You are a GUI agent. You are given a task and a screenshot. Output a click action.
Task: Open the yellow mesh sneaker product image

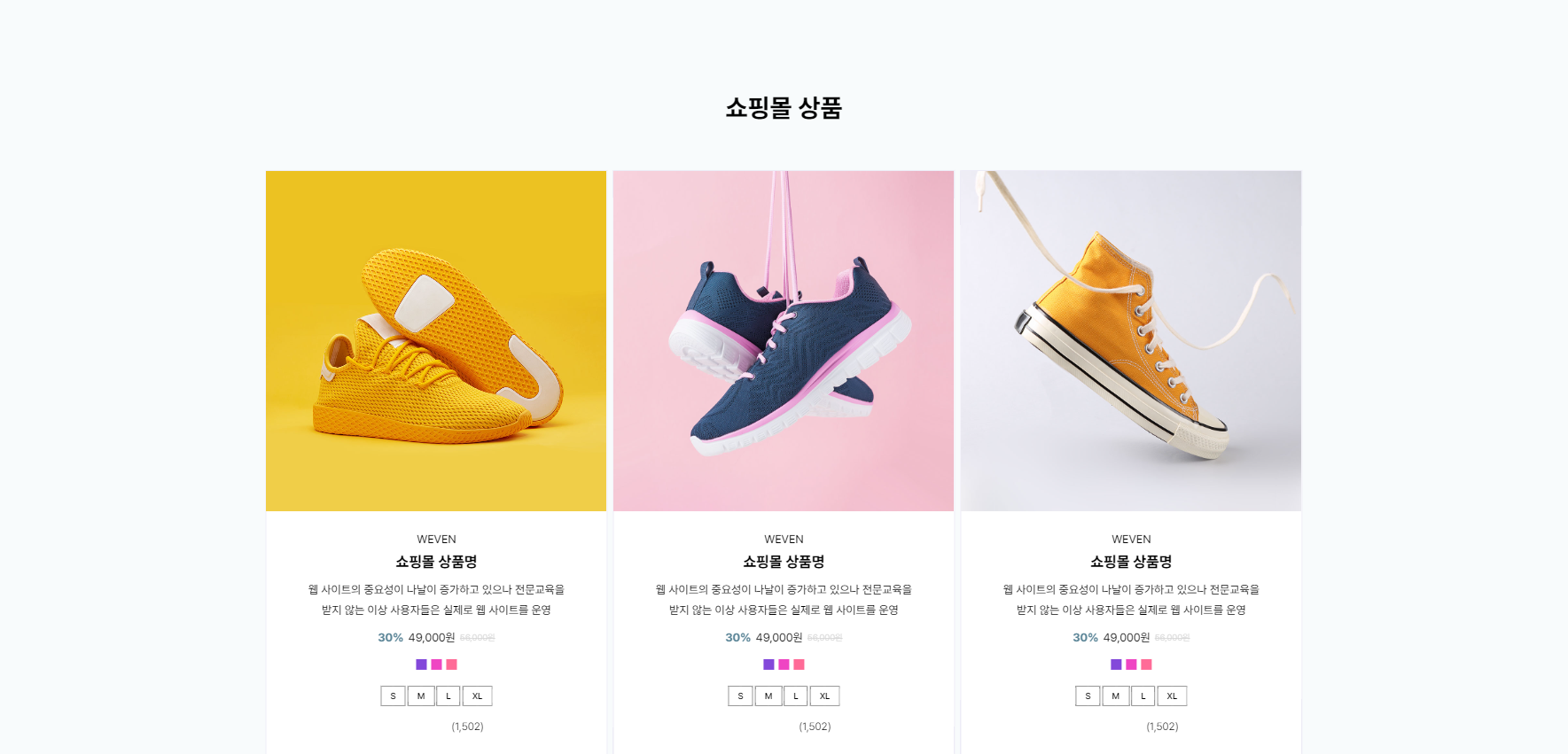(x=436, y=341)
